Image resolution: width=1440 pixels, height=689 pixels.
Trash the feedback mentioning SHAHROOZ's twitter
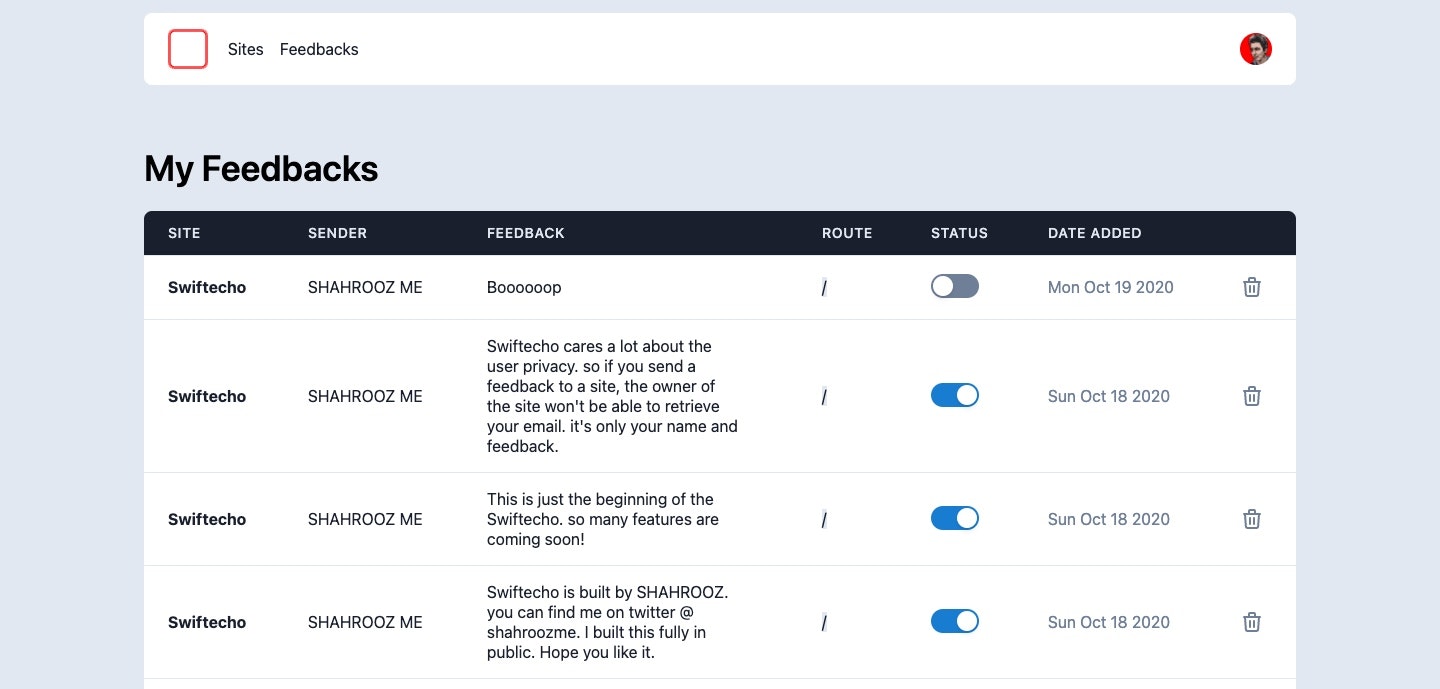(x=1251, y=622)
